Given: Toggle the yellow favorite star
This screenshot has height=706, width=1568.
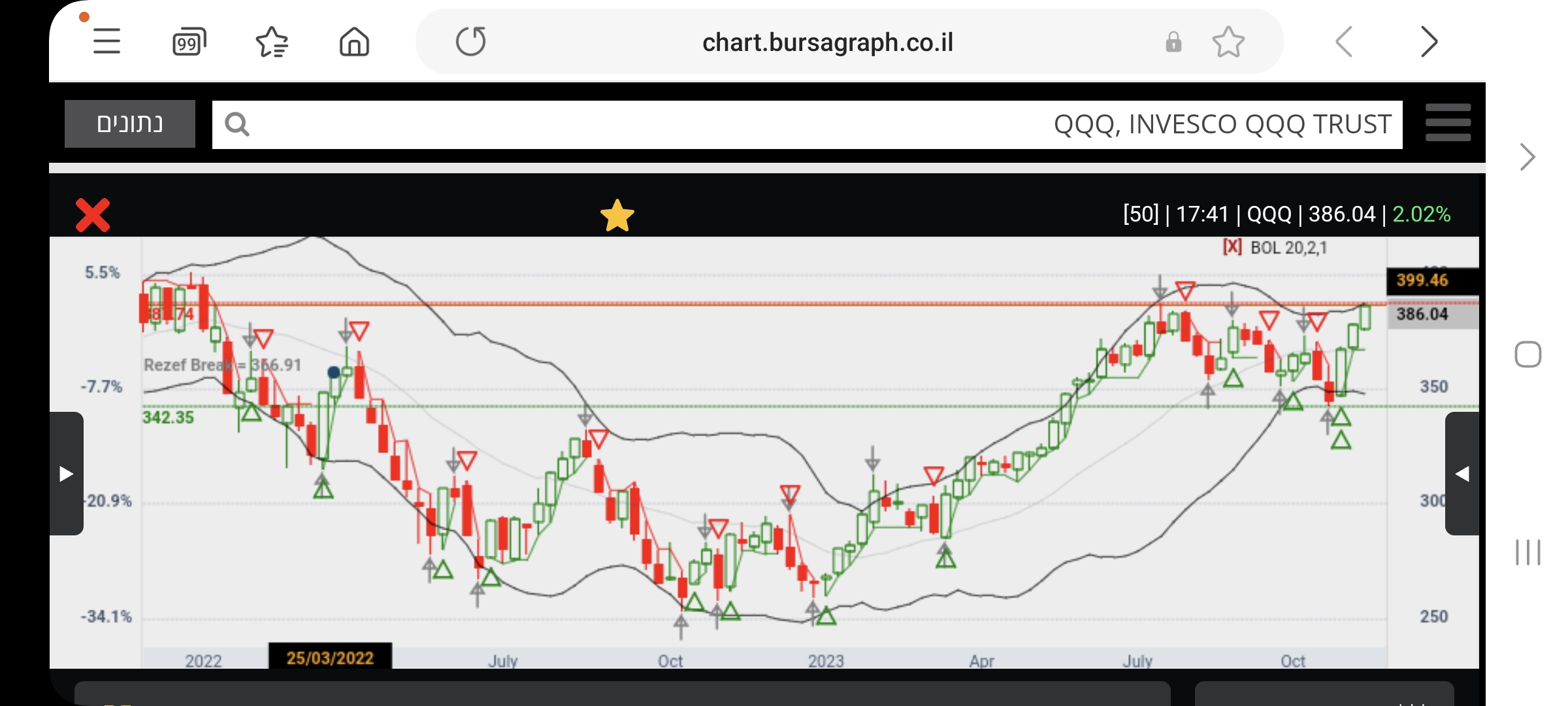Looking at the screenshot, I should 617,216.
